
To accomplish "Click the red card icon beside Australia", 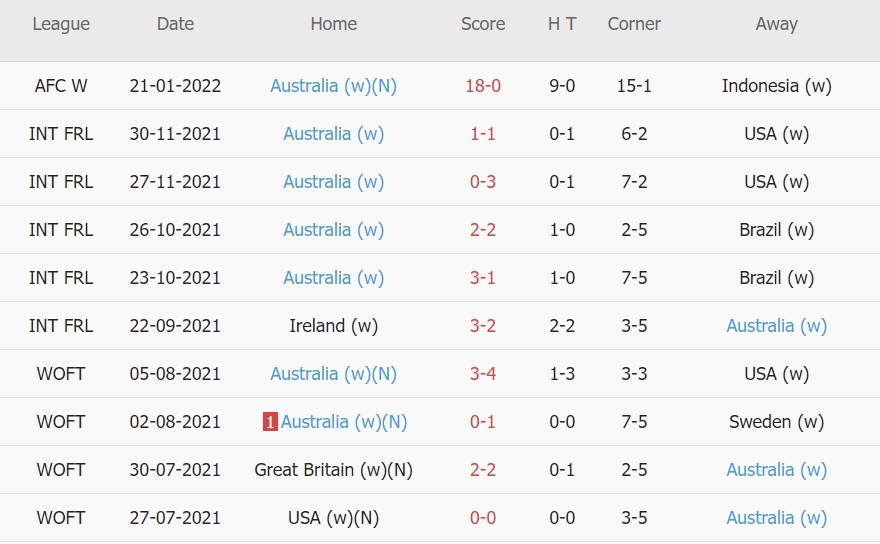I will coord(270,422).
